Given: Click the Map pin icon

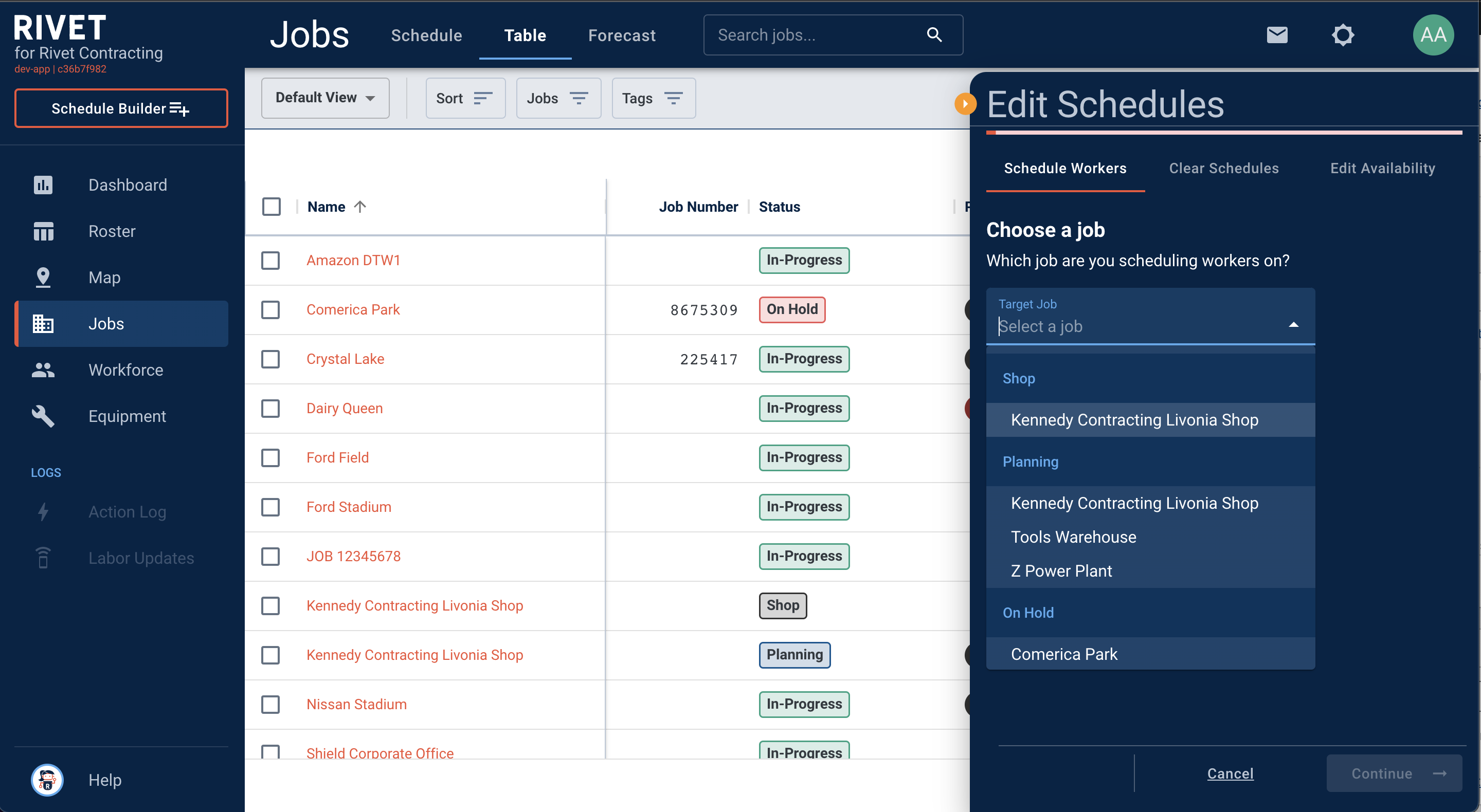Looking at the screenshot, I should (43, 278).
